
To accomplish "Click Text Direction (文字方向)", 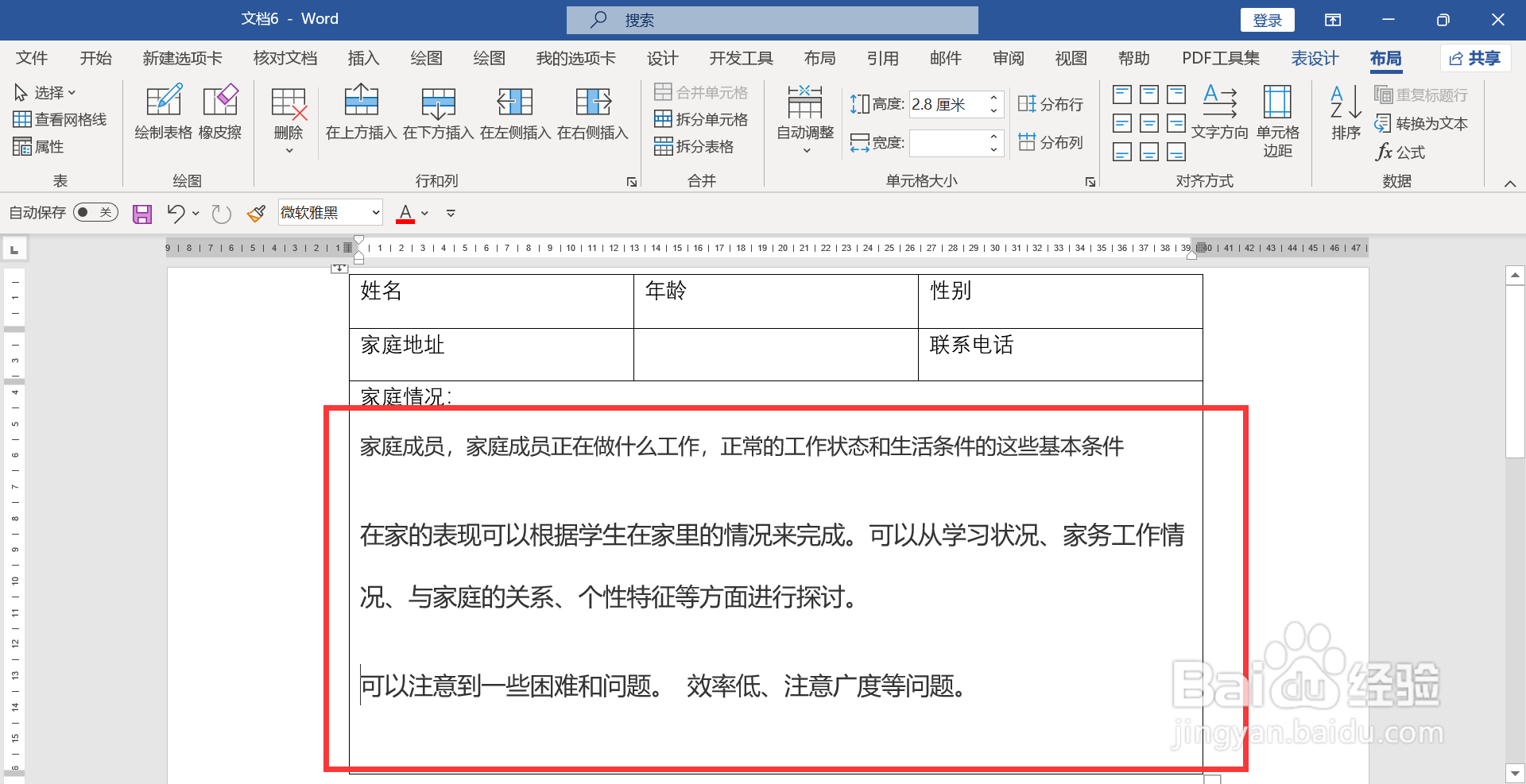I will [1220, 112].
